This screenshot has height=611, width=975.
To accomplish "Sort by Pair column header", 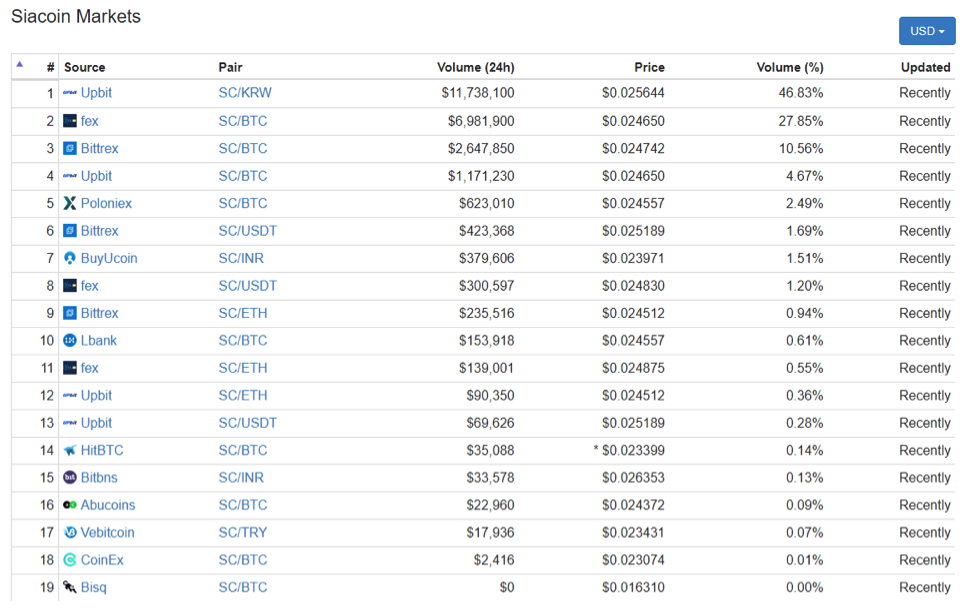I will pos(230,67).
